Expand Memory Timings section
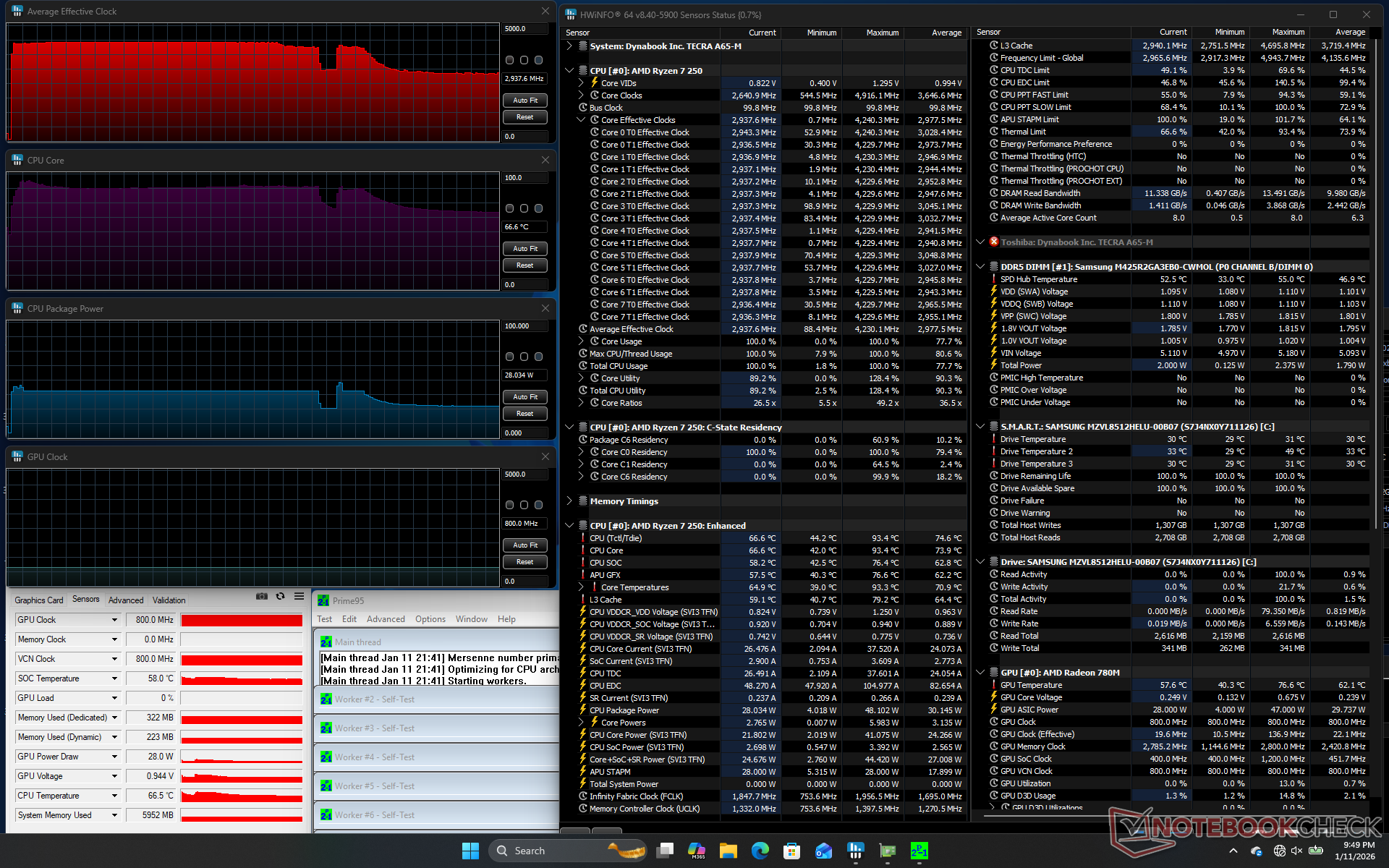1389x868 pixels. (x=569, y=501)
